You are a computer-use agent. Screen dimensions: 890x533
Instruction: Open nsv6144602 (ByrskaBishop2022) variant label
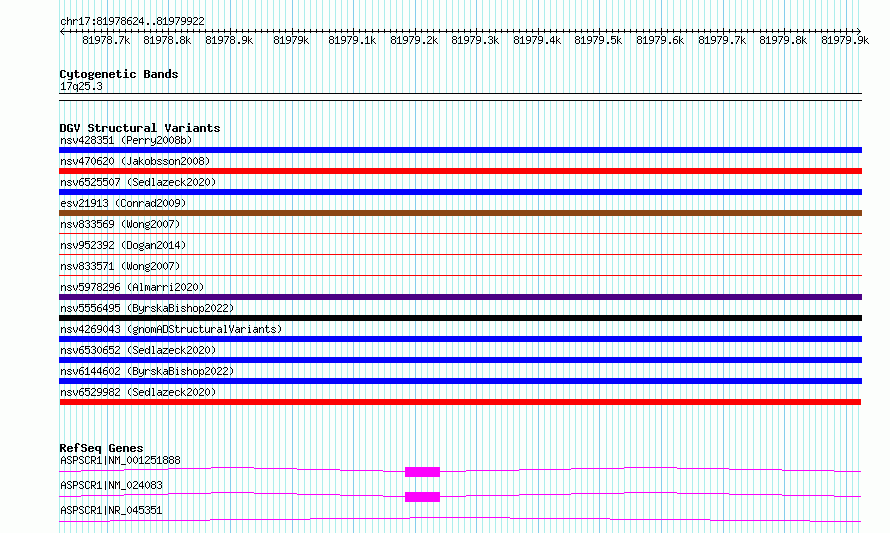point(147,371)
